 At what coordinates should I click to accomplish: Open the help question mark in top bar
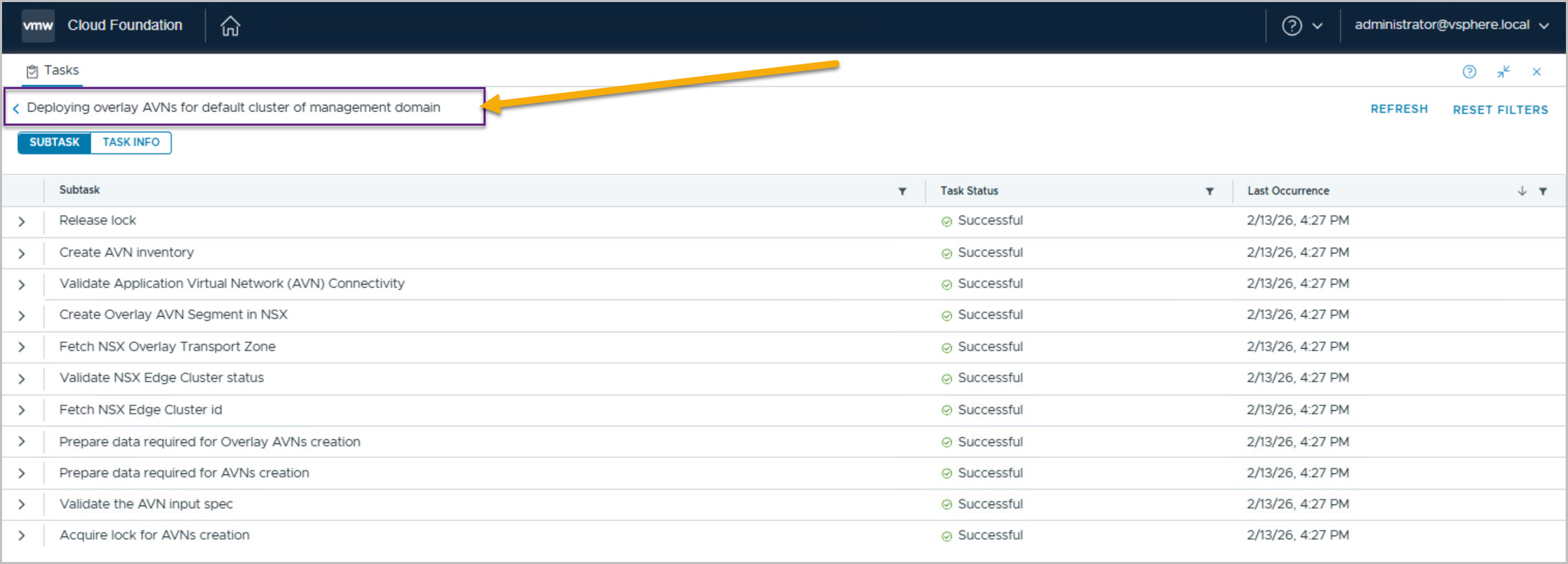pos(1292,26)
